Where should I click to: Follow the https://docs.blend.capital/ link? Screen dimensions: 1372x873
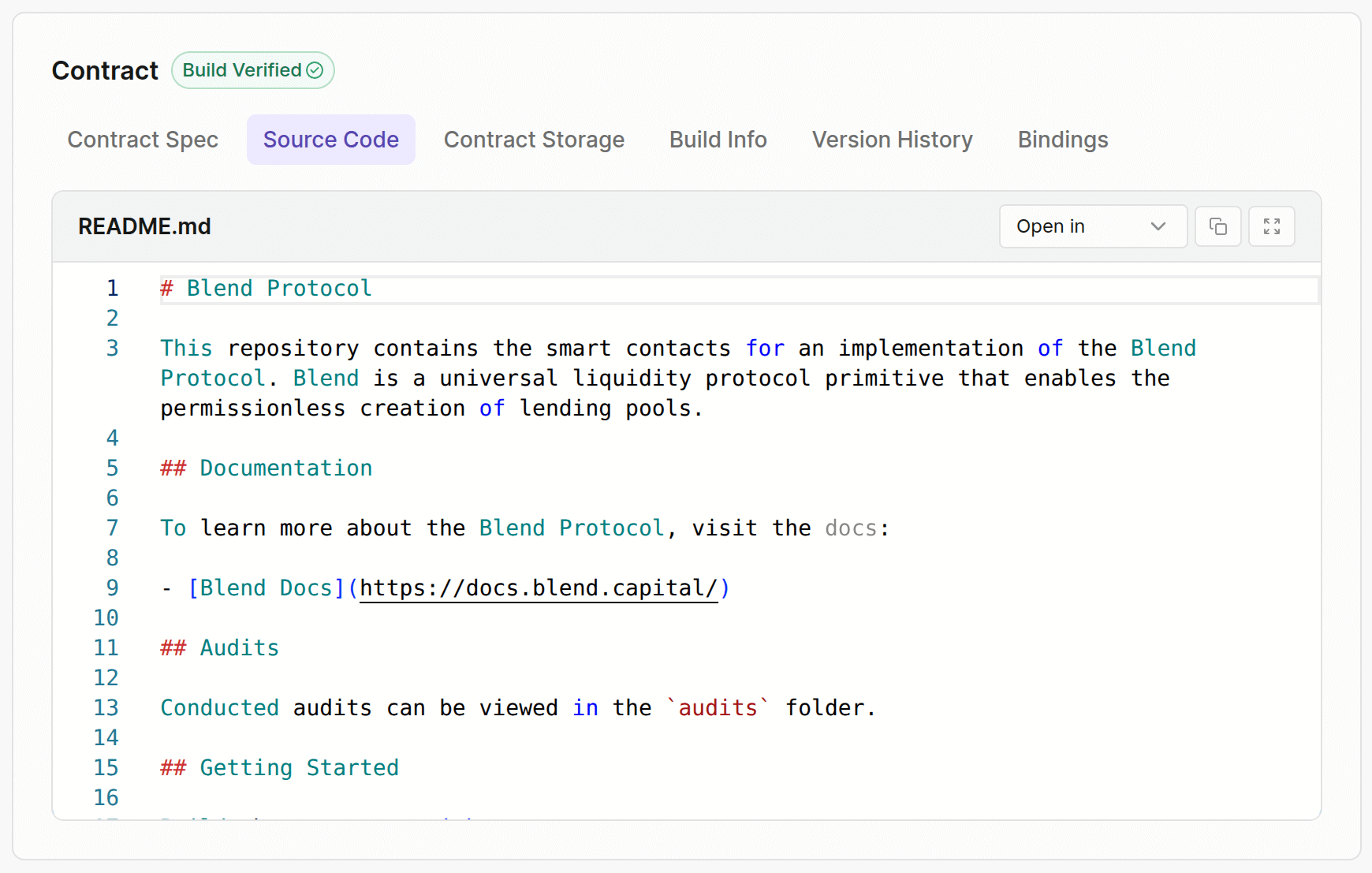[539, 588]
